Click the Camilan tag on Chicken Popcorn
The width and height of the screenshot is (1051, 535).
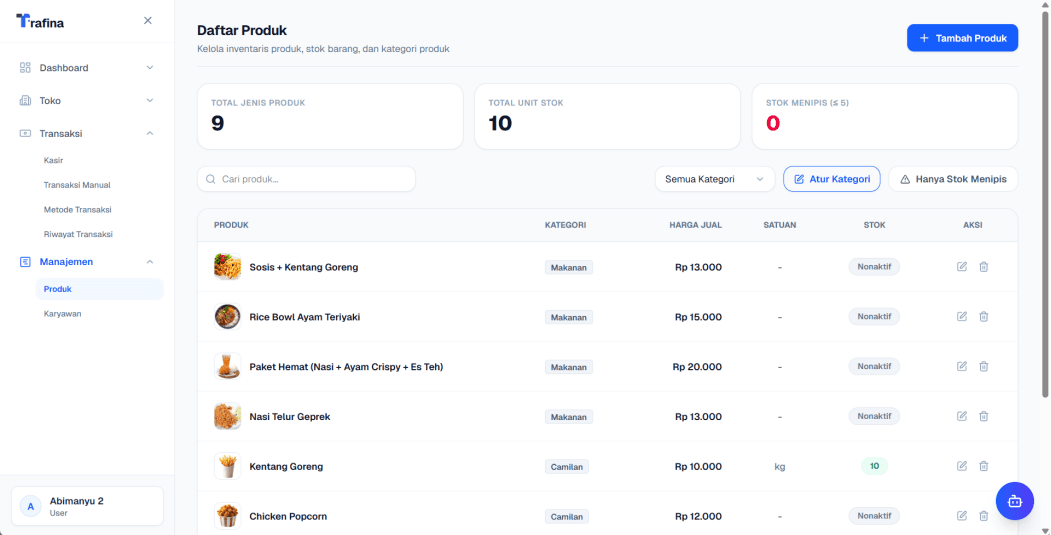[566, 516]
